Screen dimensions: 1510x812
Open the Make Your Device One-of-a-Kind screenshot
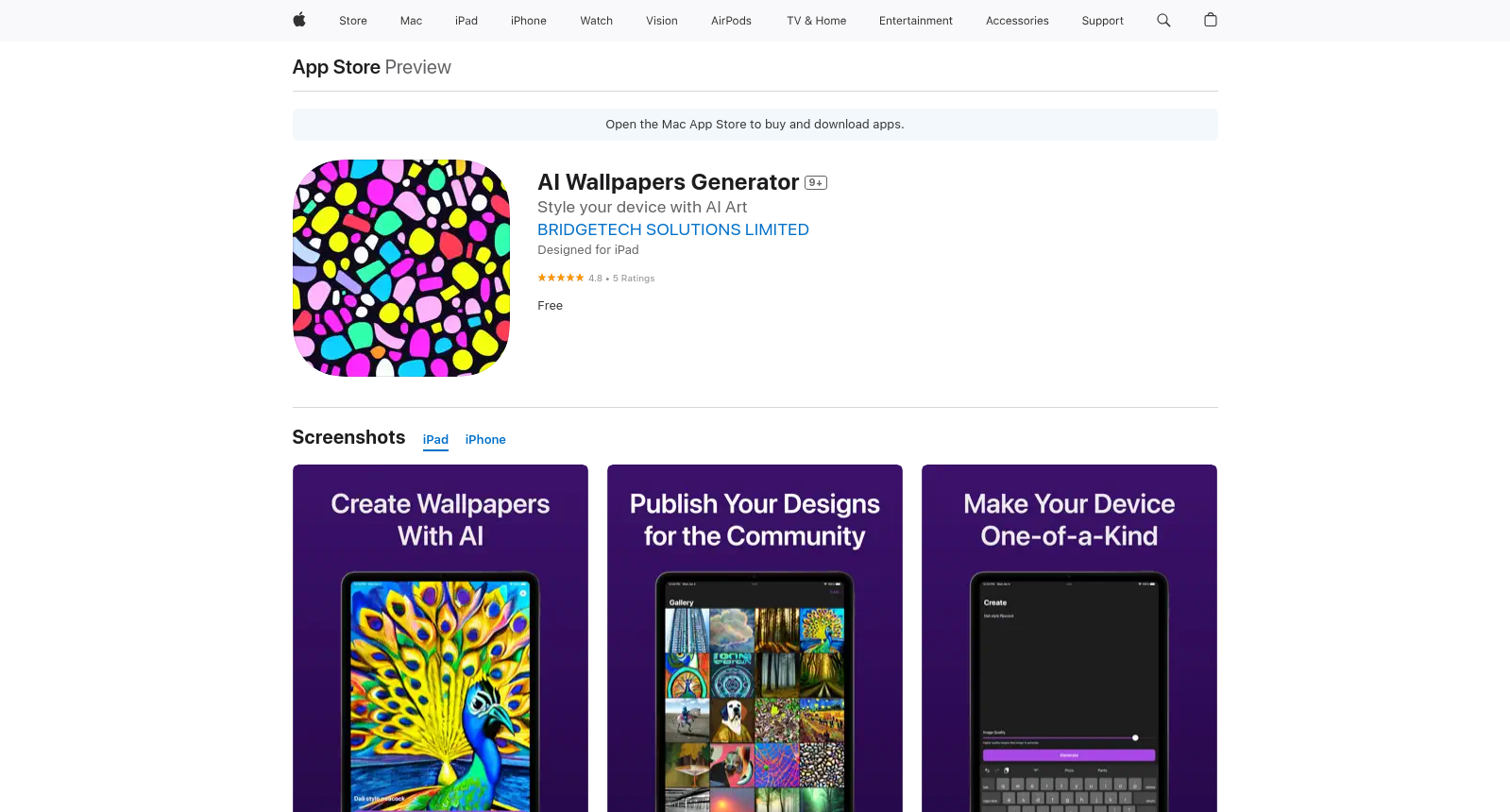(1069, 638)
